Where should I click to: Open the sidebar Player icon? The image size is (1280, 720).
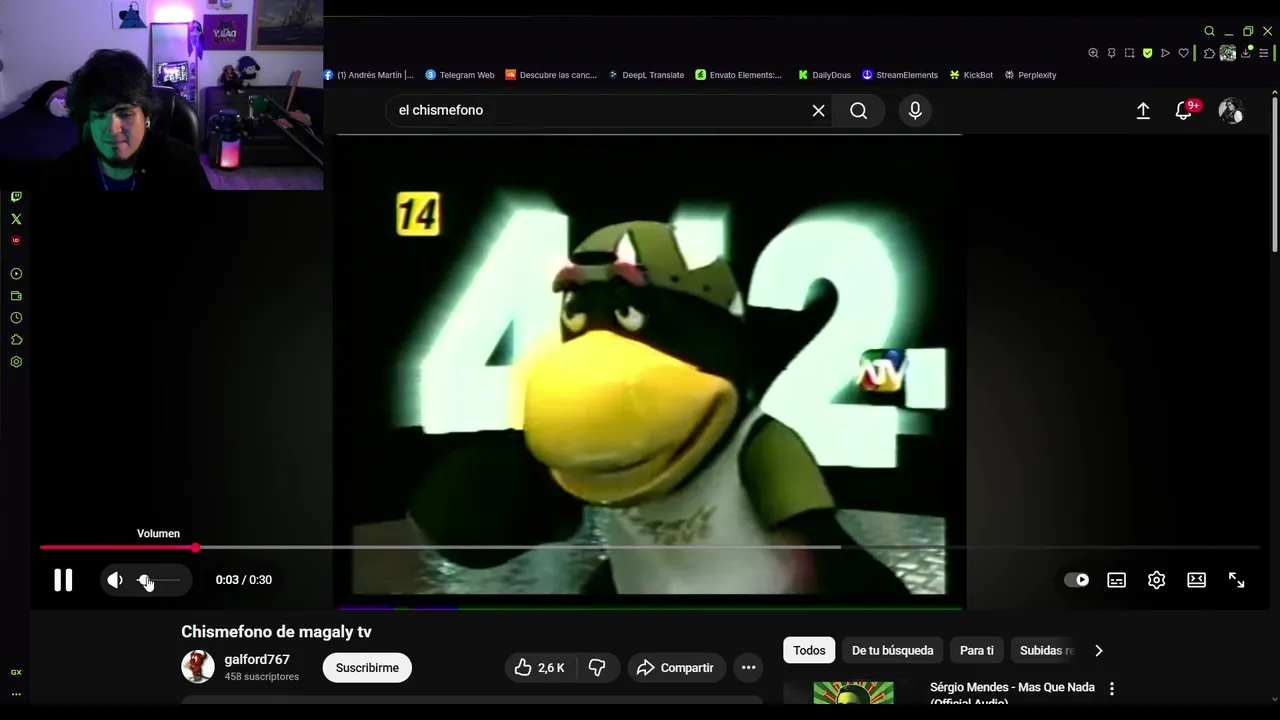click(16, 274)
